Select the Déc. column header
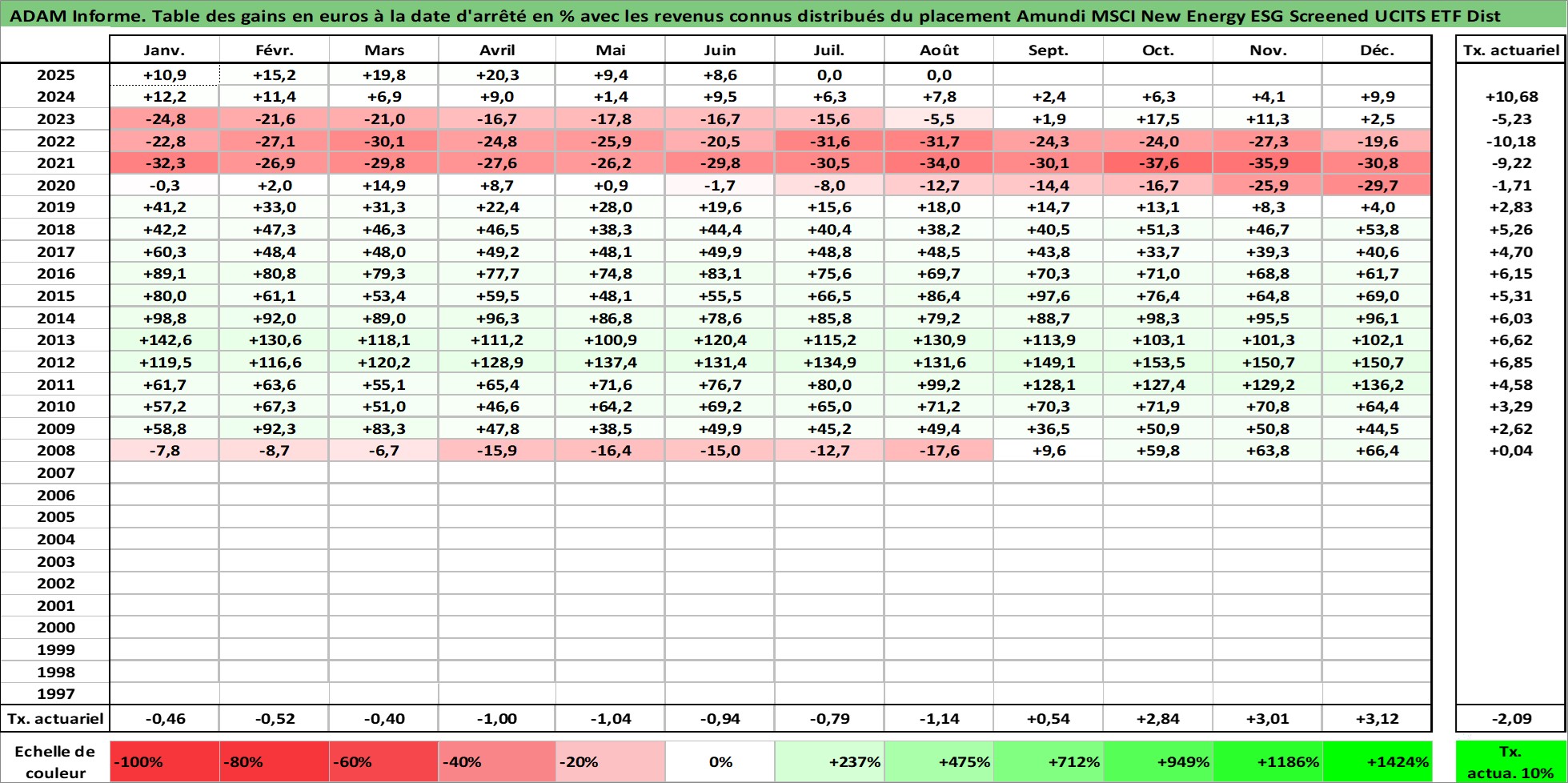Image resolution: width=1568 pixels, height=783 pixels. pyautogui.click(x=1377, y=50)
